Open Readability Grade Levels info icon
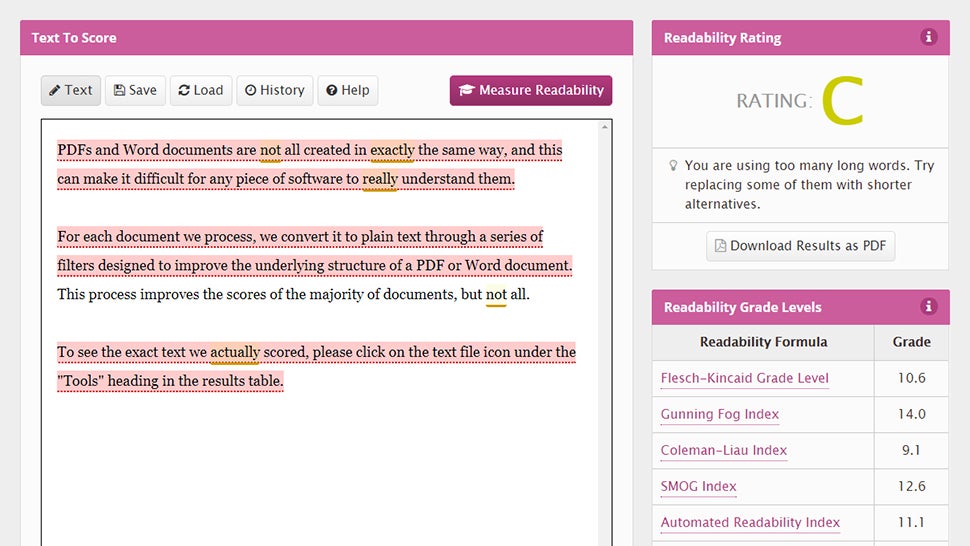 pyautogui.click(x=928, y=306)
